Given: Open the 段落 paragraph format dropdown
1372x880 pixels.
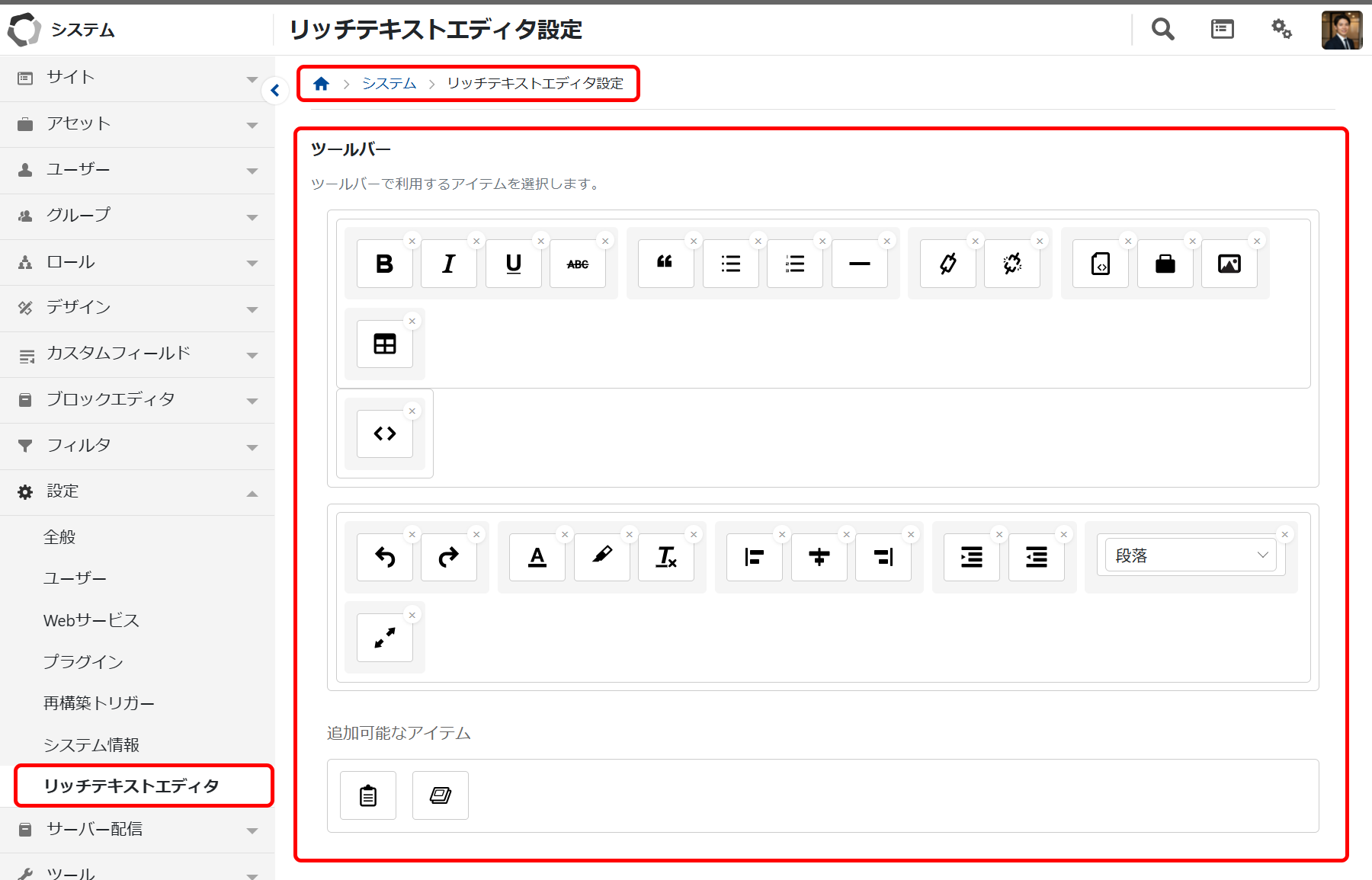Looking at the screenshot, I should (x=1190, y=556).
